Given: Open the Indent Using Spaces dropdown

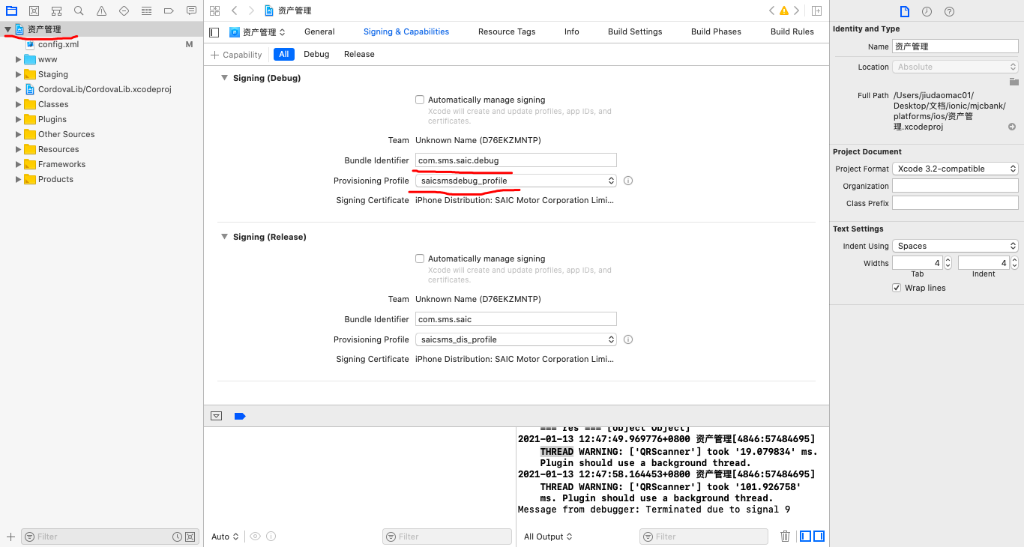Looking at the screenshot, I should (955, 246).
